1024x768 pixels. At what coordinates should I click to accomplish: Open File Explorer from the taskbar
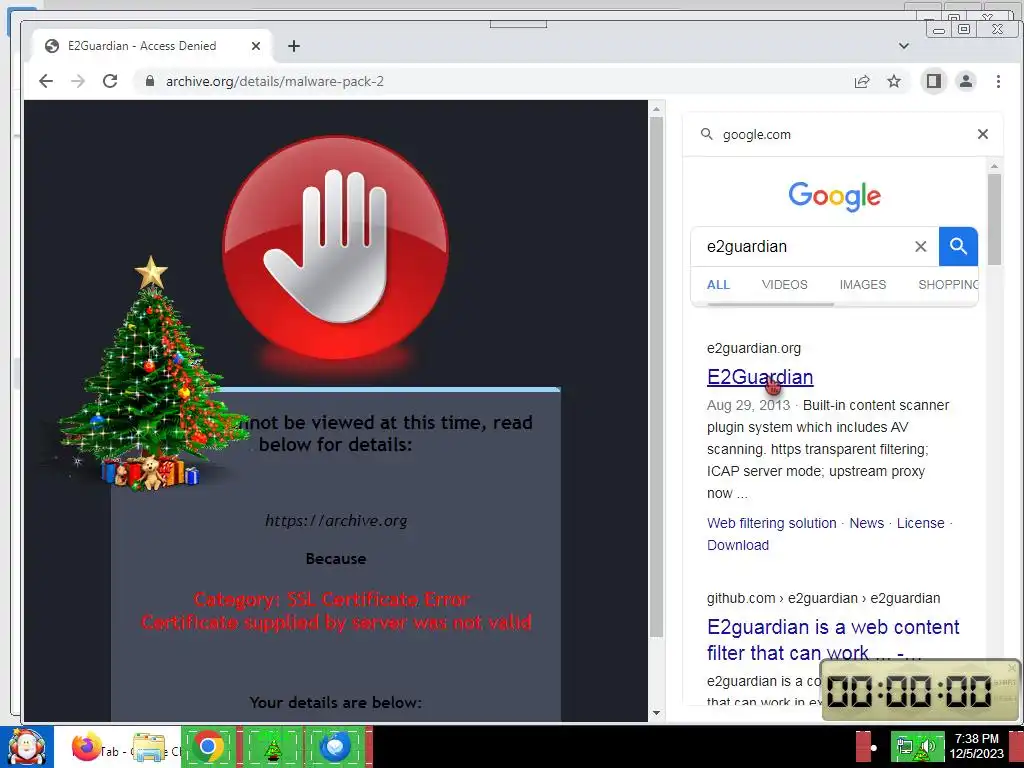149,746
